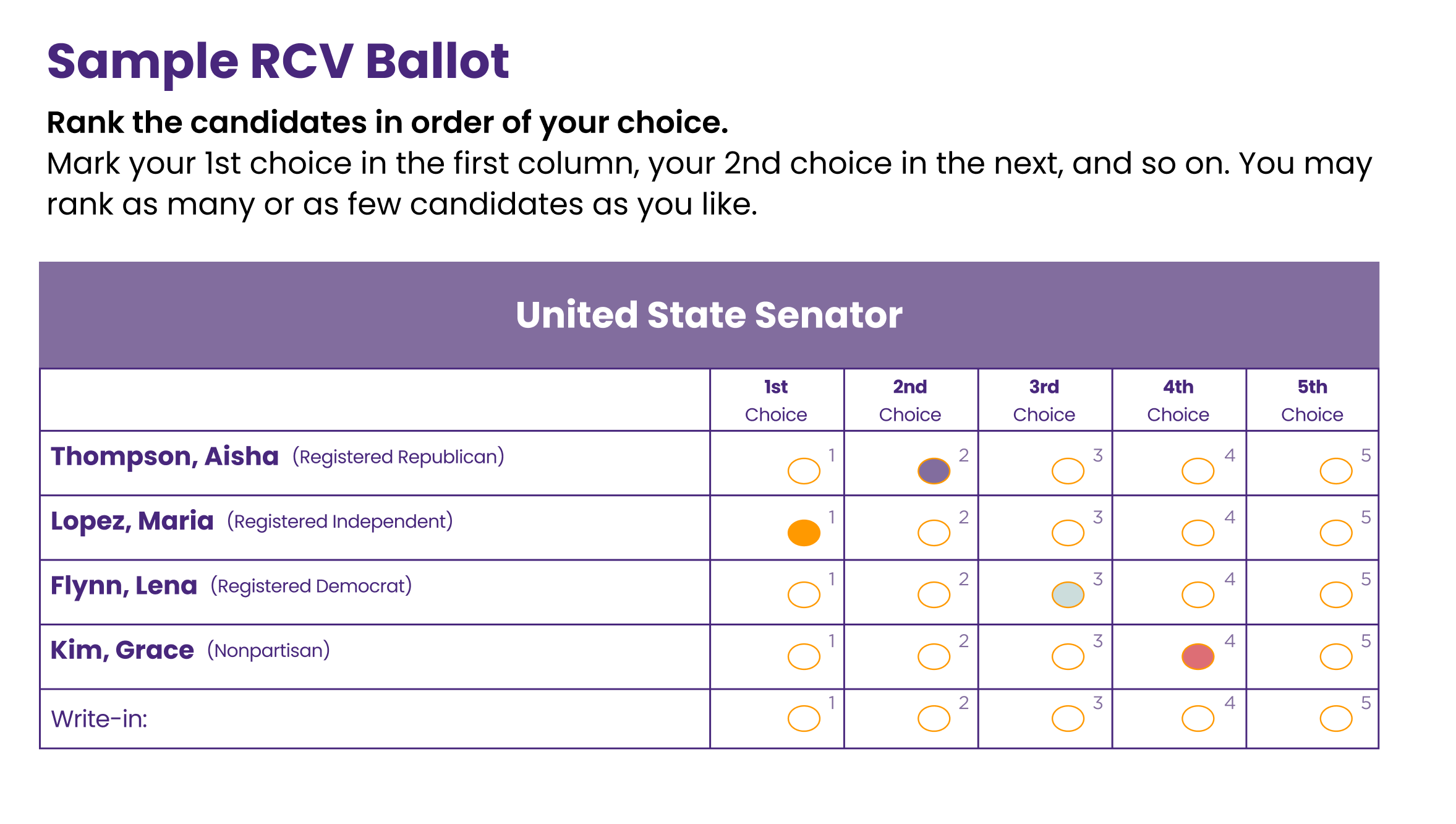Select Write-in 5th choice bubble
Viewport: 1456px width, 824px height.
pos(1335,718)
